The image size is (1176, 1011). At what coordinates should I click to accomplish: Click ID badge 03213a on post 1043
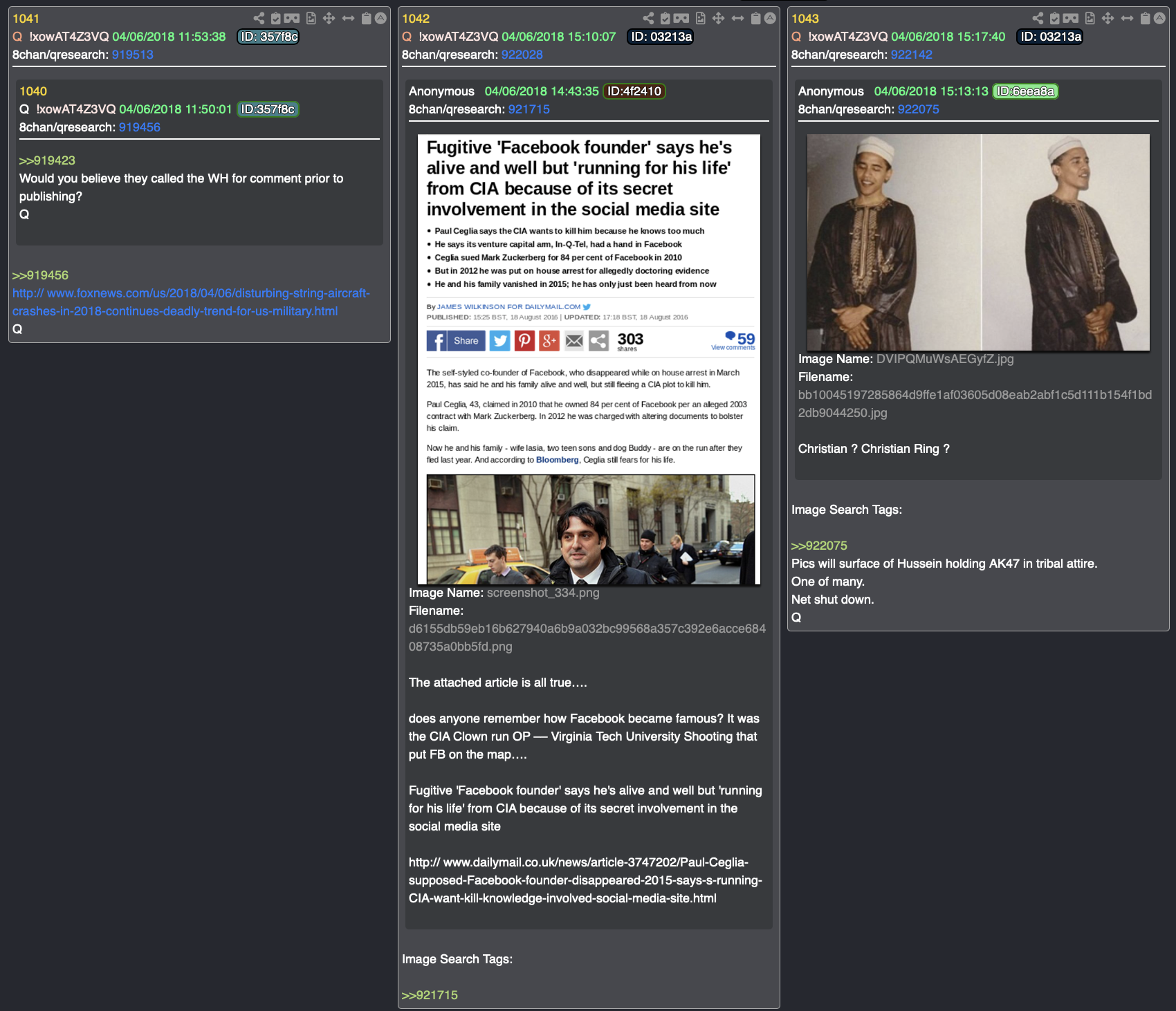coord(1050,37)
